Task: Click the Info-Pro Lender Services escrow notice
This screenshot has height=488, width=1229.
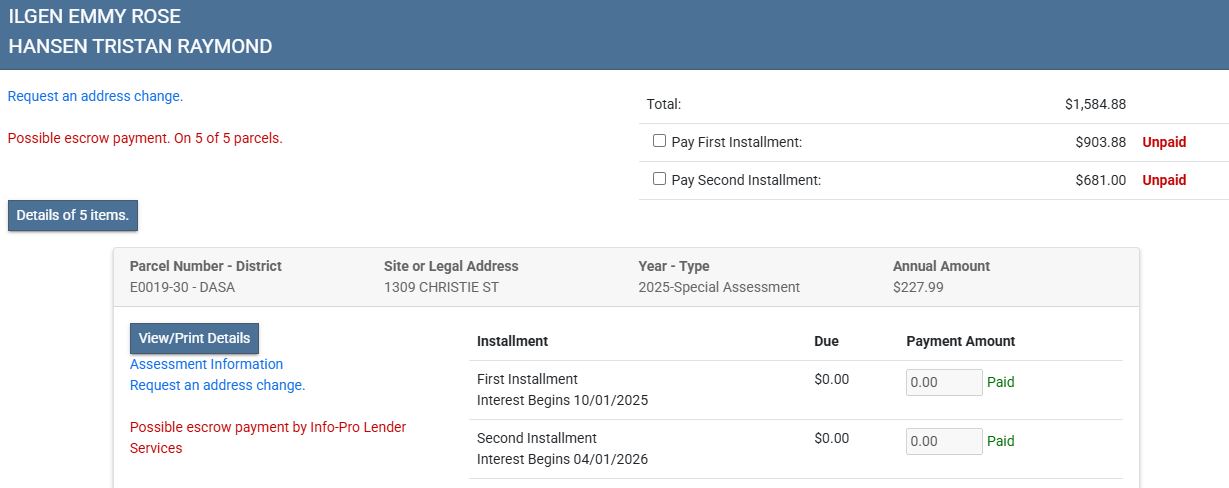Action: coord(267,437)
